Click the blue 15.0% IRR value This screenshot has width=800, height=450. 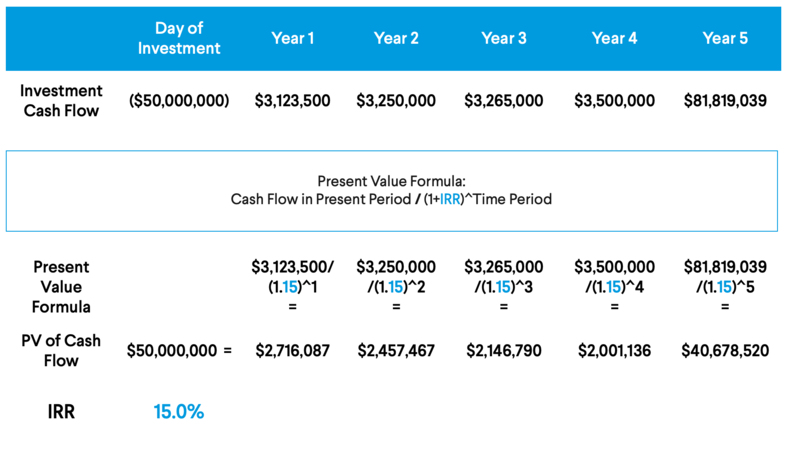179,412
